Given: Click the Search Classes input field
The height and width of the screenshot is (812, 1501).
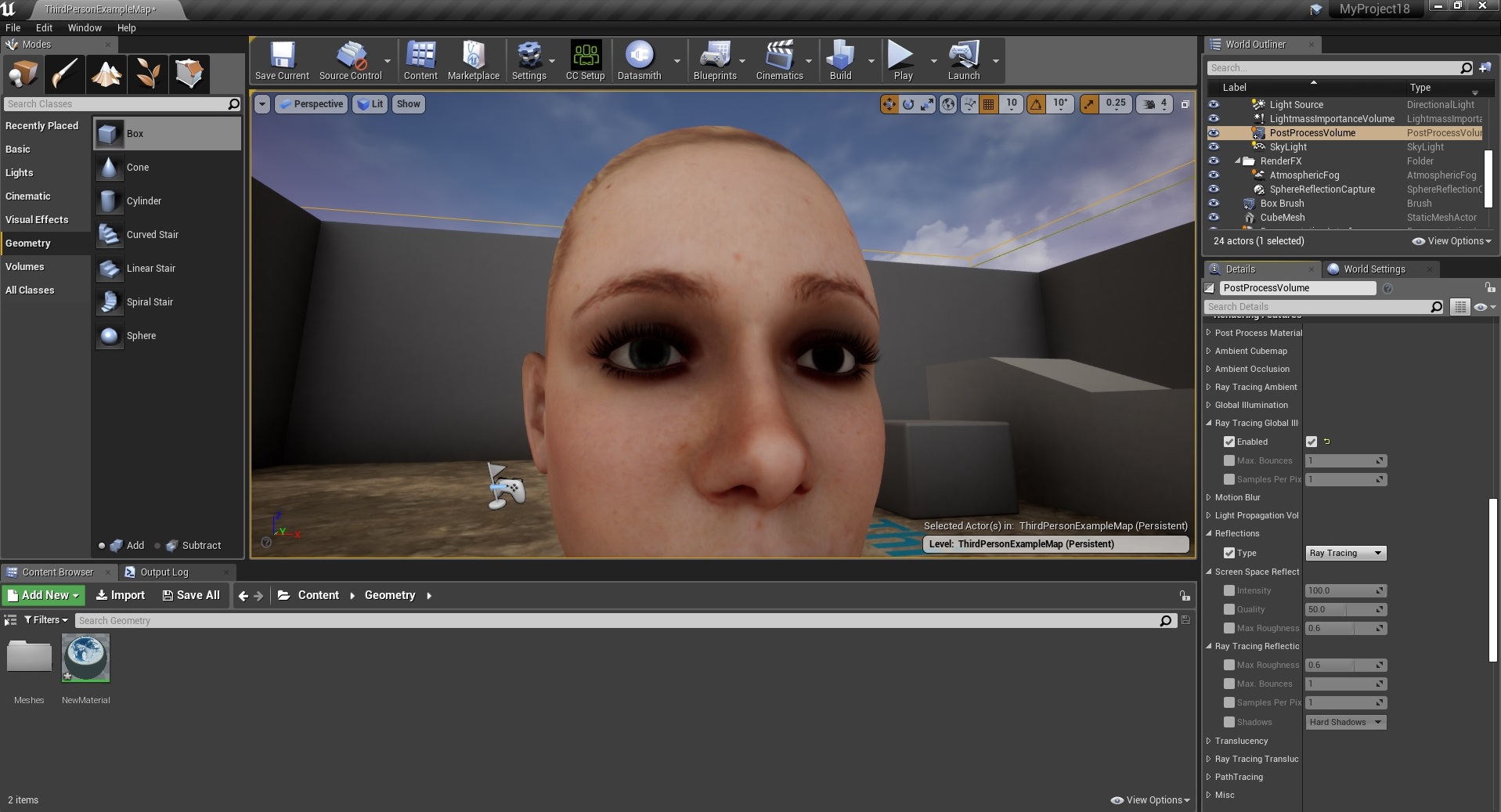Looking at the screenshot, I should tap(116, 104).
